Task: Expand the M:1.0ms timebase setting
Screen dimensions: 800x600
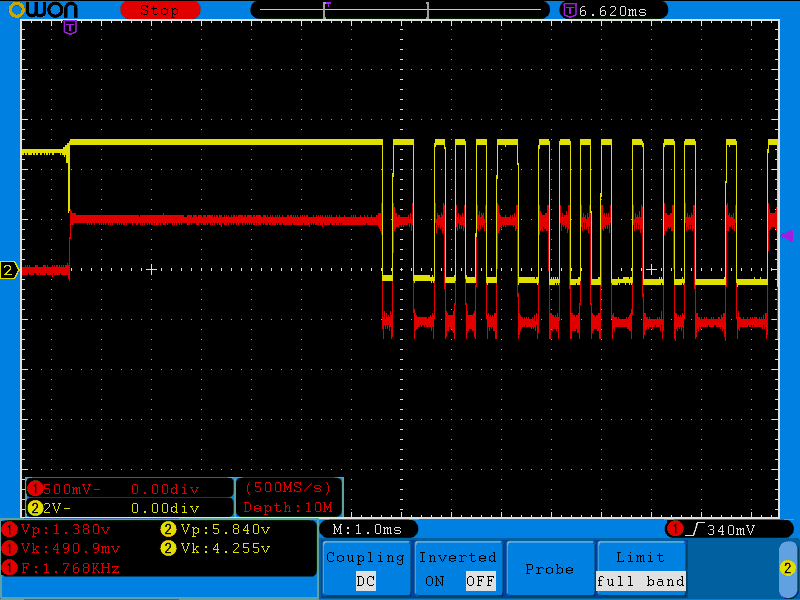Action: 367,529
